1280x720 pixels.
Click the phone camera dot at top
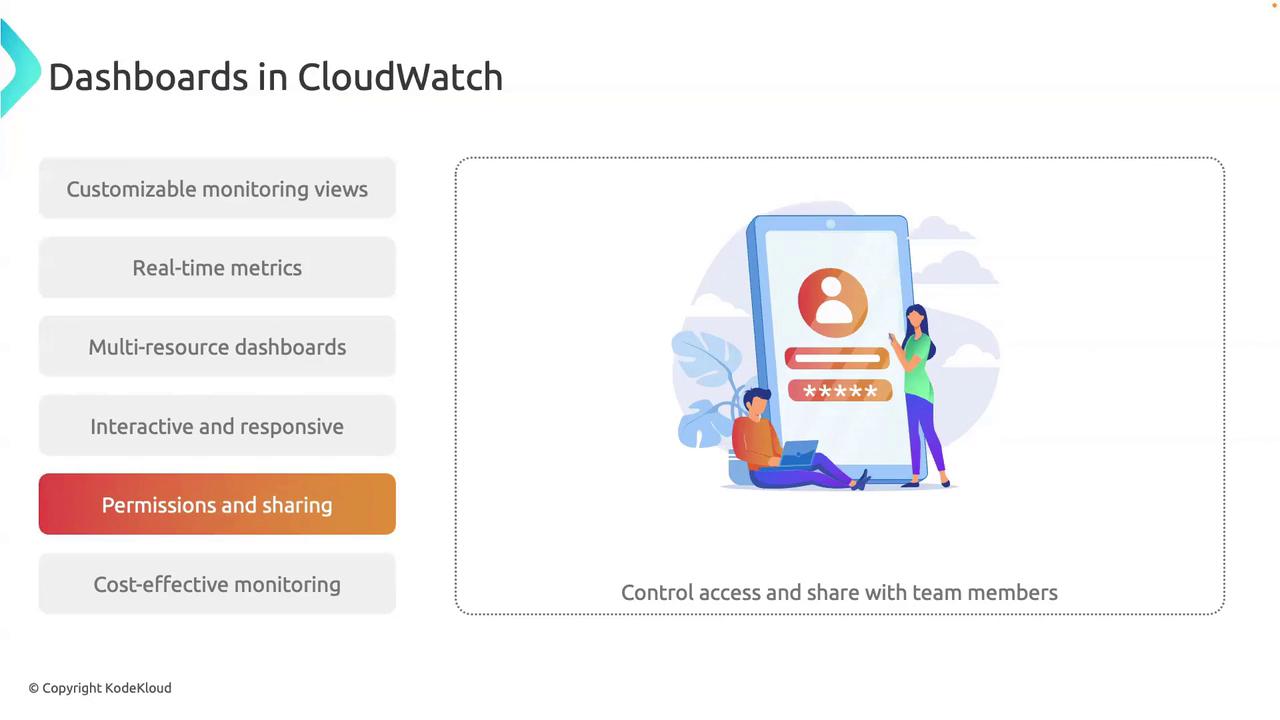coord(830,224)
